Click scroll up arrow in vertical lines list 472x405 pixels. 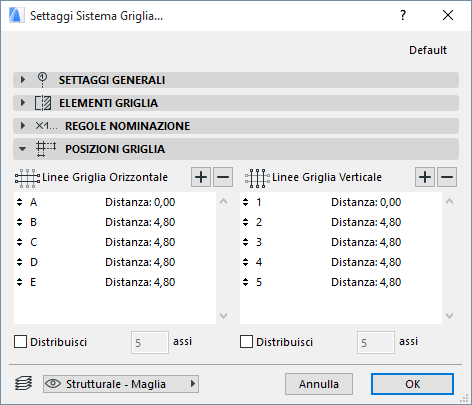click(449, 201)
